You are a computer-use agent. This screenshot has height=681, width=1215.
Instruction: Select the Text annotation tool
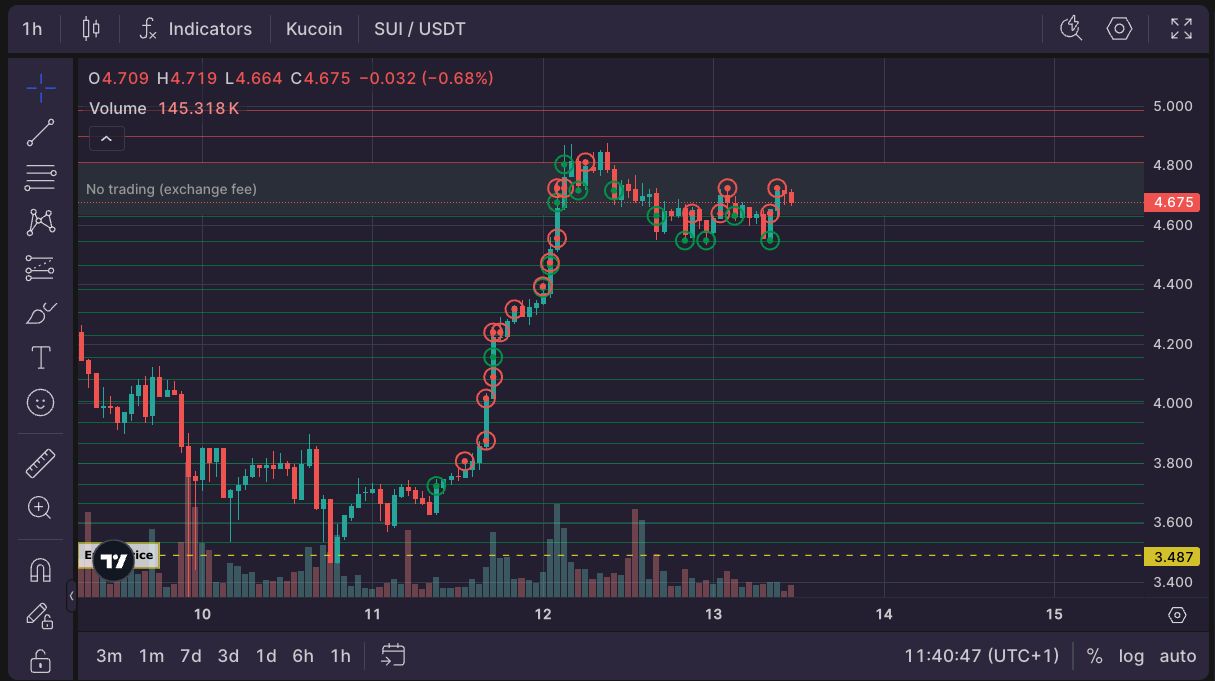40,358
